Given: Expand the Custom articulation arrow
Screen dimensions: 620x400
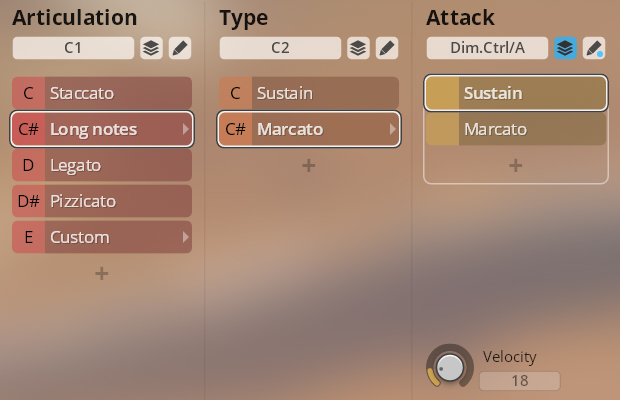Looking at the screenshot, I should click(185, 237).
